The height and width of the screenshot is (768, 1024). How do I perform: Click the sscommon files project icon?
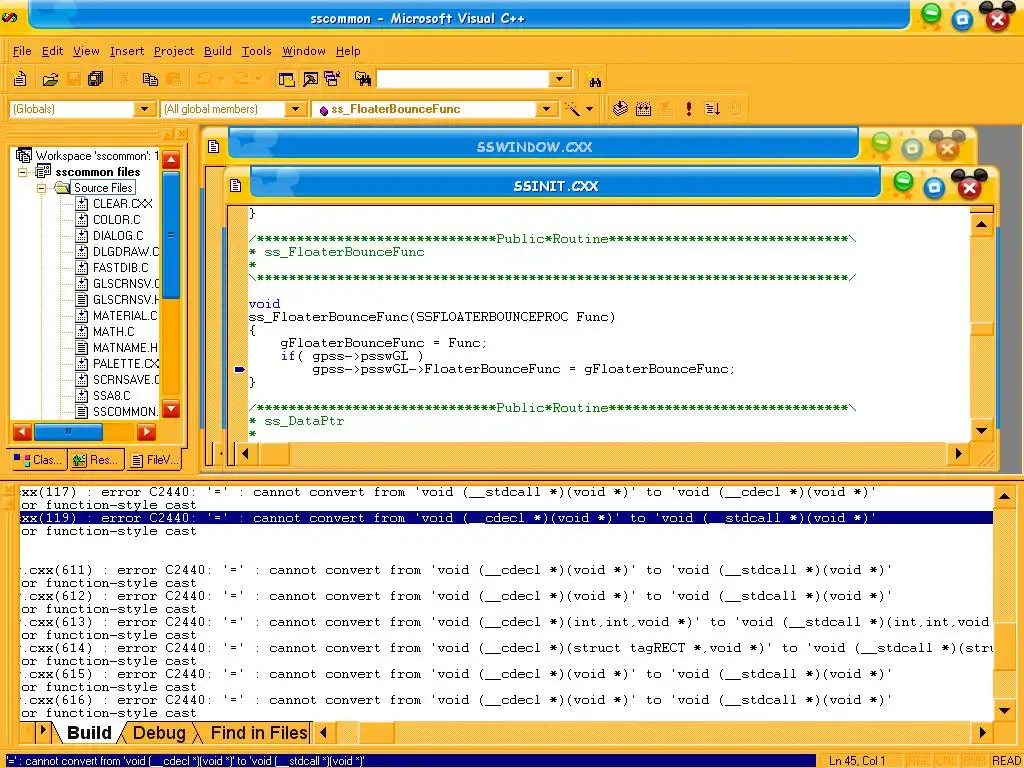coord(43,172)
